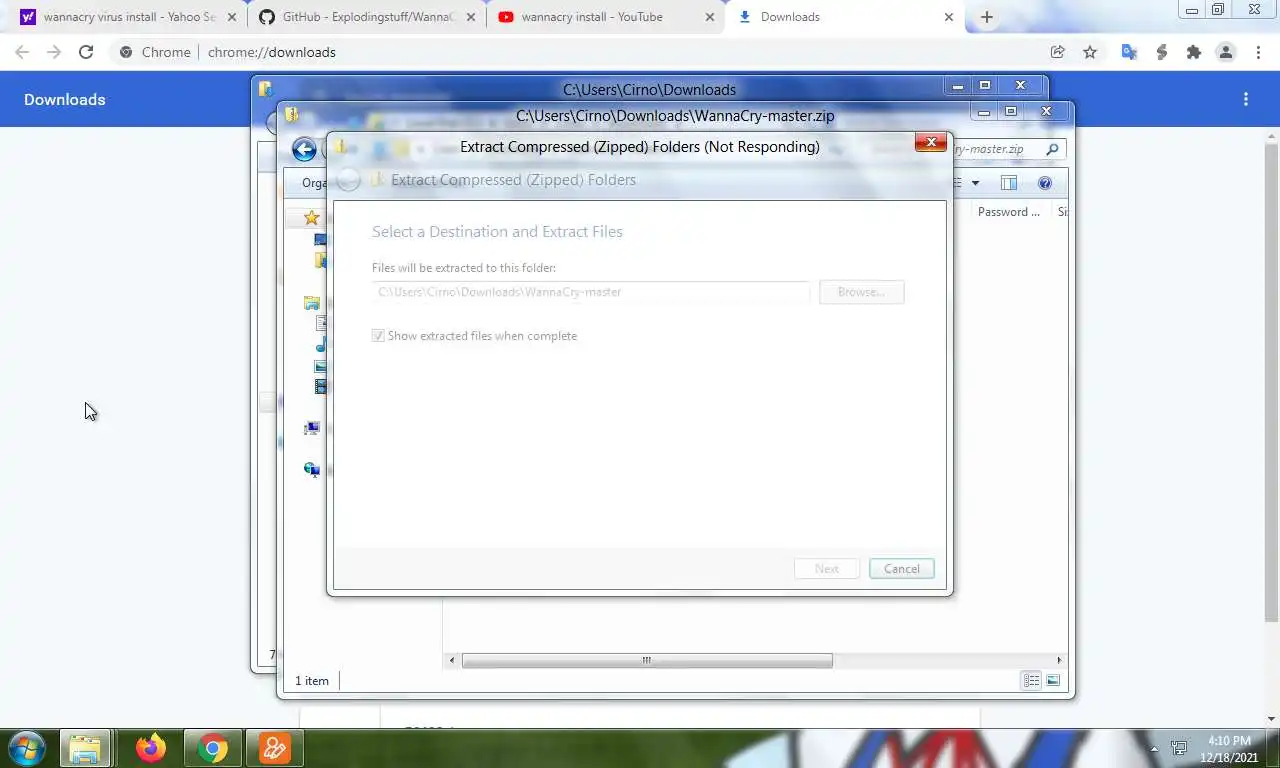The height and width of the screenshot is (768, 1280).
Task: Click the Chrome page scrollbar down arrow
Action: click(x=1272, y=718)
